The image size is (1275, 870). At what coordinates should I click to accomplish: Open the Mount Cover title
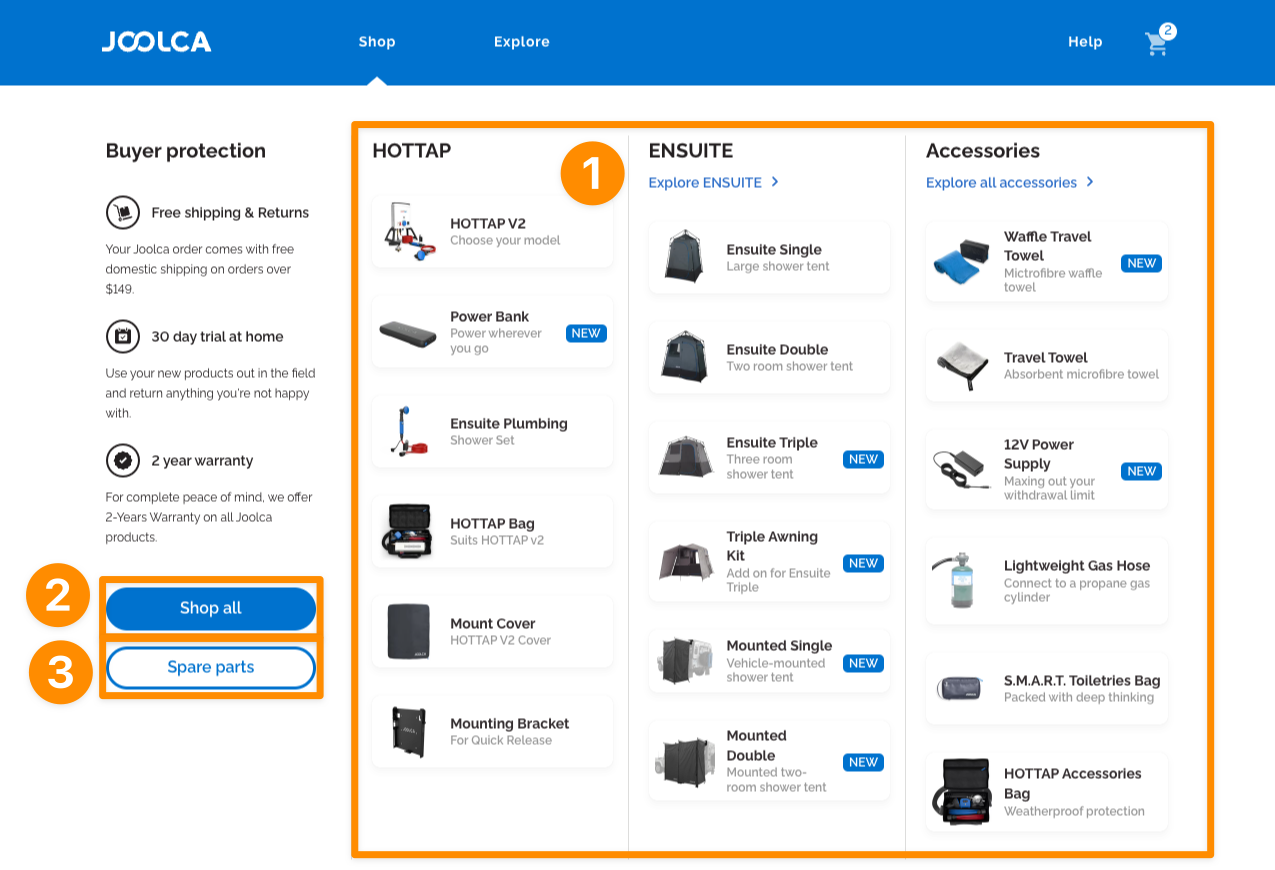(x=493, y=623)
